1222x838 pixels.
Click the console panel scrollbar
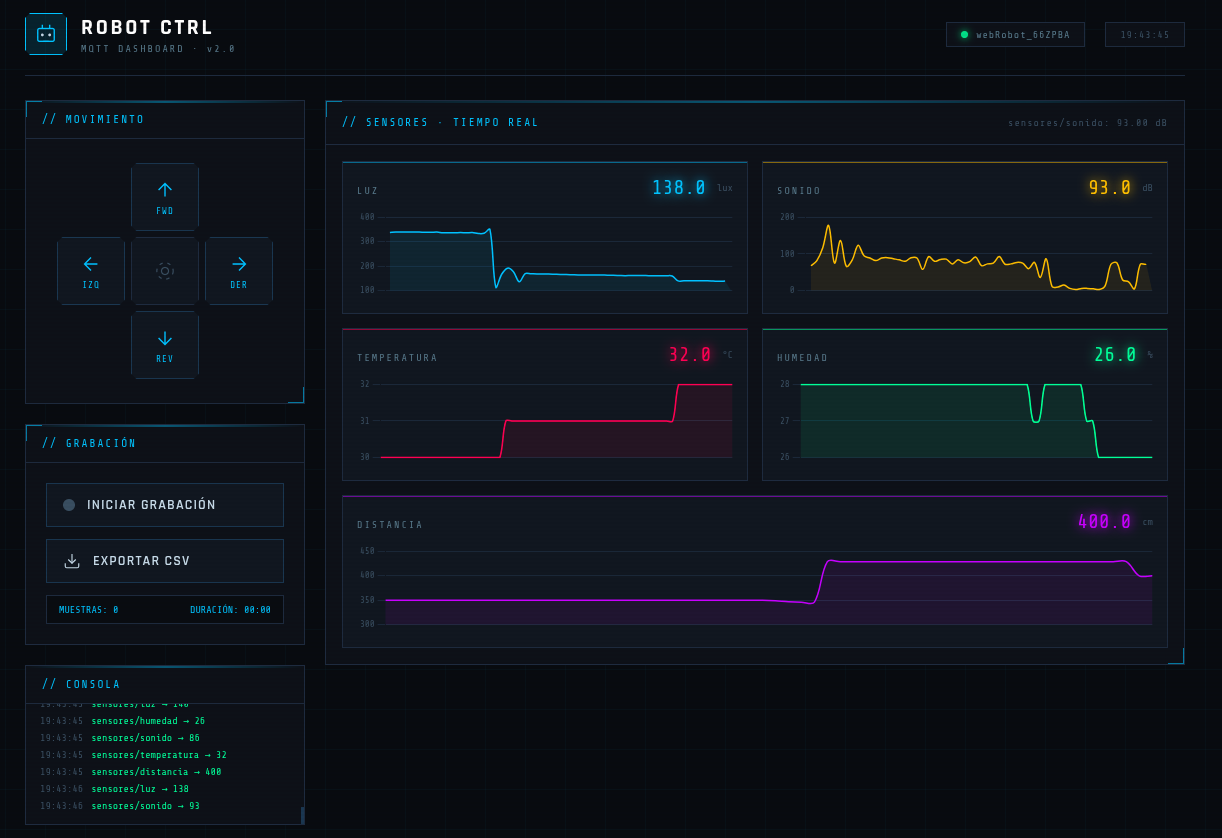pos(302,815)
